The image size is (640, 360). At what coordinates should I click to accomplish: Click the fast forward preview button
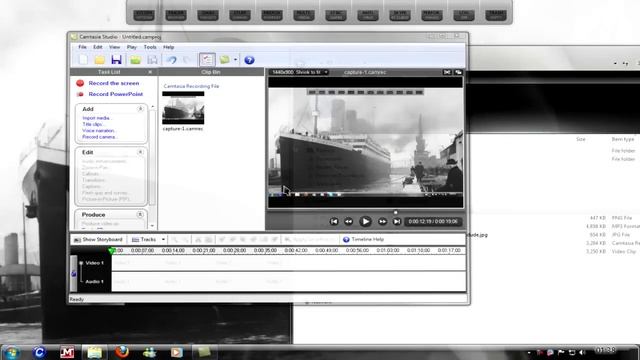382,222
